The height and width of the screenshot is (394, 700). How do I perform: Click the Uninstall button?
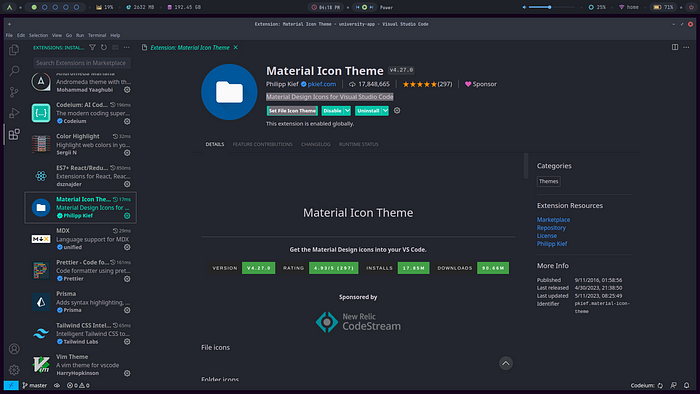368,111
